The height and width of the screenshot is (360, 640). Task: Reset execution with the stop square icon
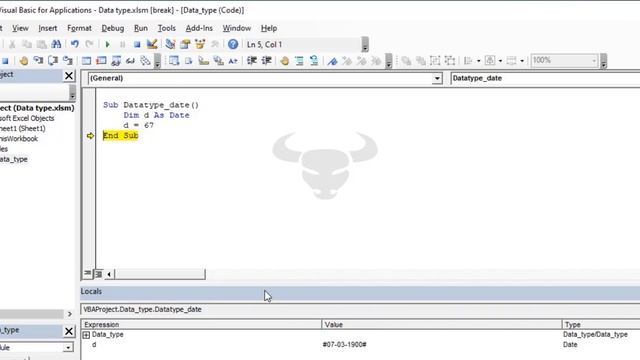pyautogui.click(x=137, y=44)
